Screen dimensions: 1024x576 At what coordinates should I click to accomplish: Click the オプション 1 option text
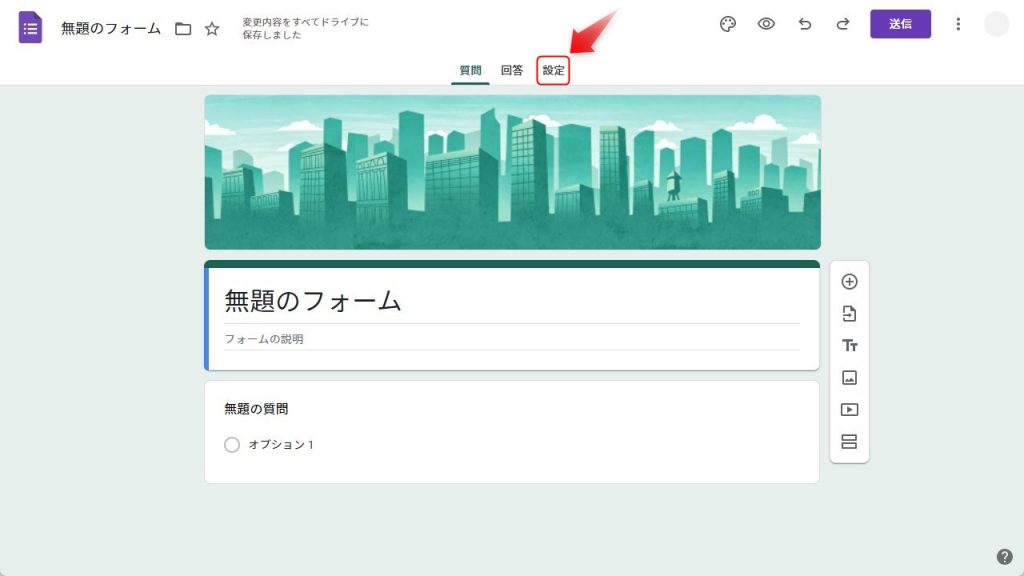pos(281,445)
